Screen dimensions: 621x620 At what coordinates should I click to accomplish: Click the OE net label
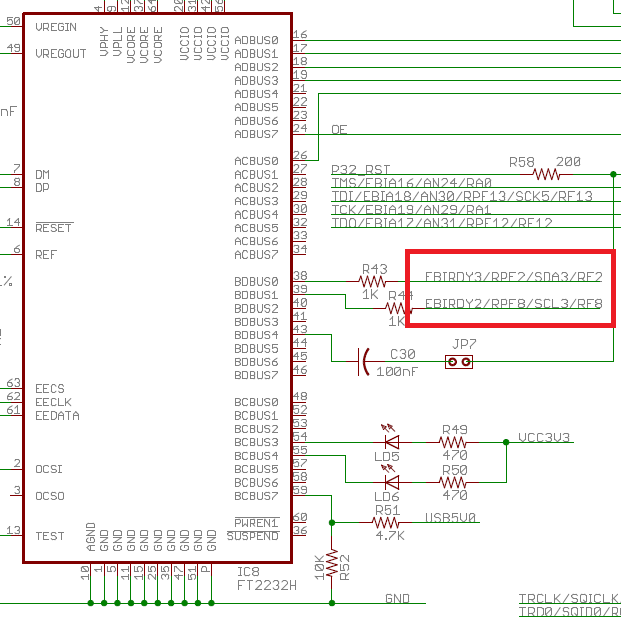[x=339, y=129]
